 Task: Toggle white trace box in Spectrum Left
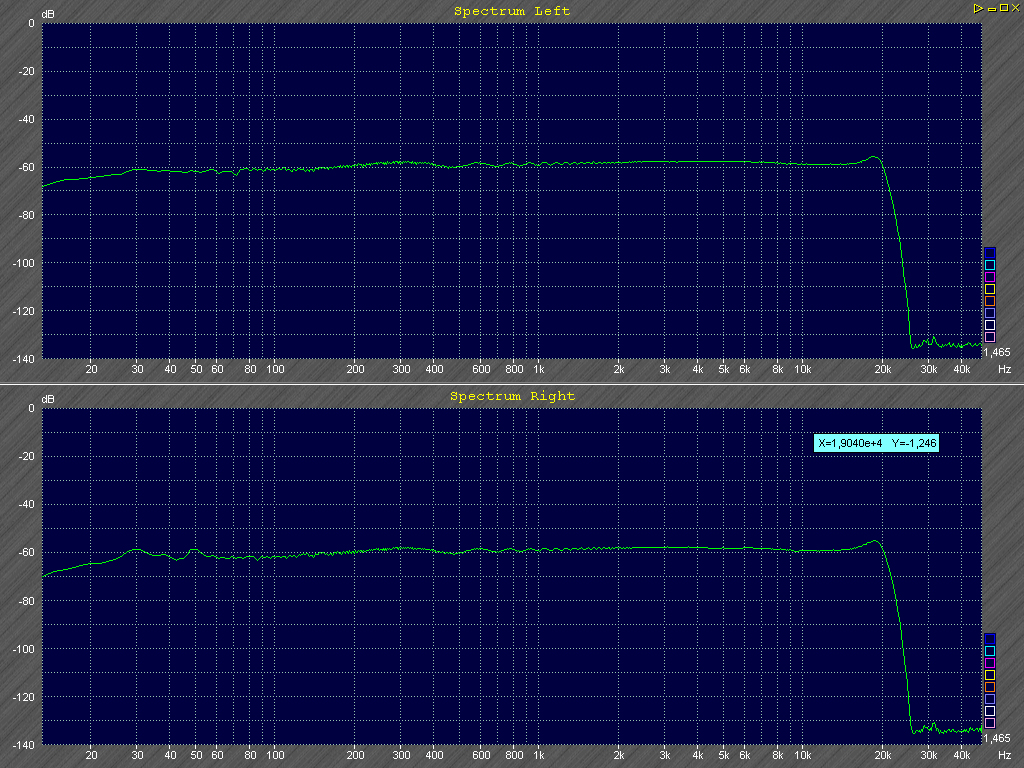990,325
